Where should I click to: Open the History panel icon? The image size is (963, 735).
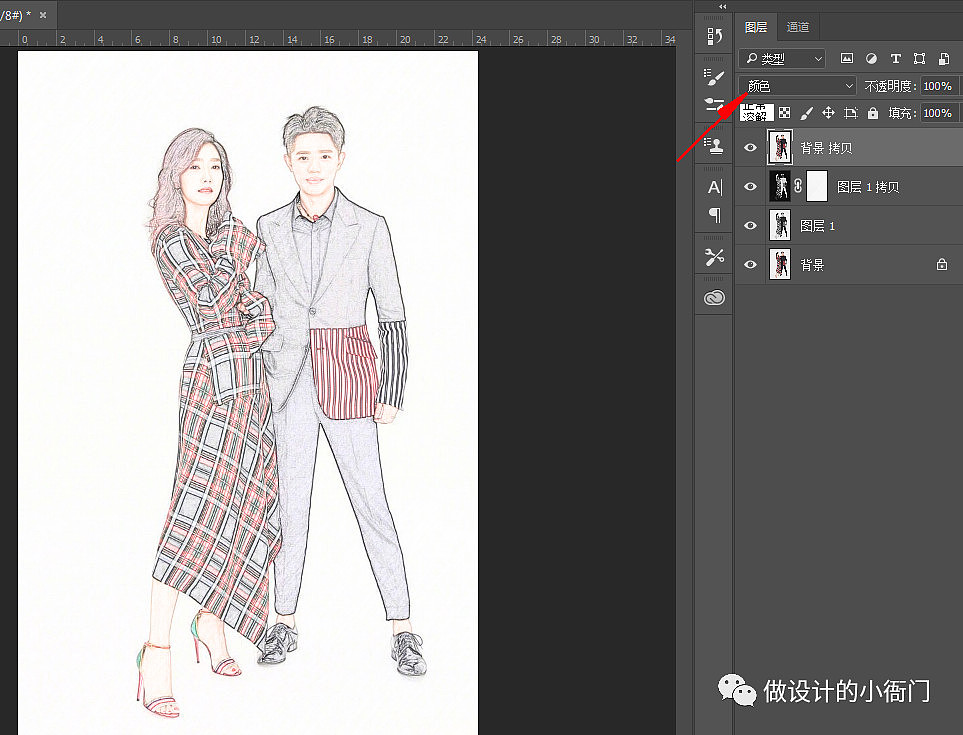tap(714, 37)
